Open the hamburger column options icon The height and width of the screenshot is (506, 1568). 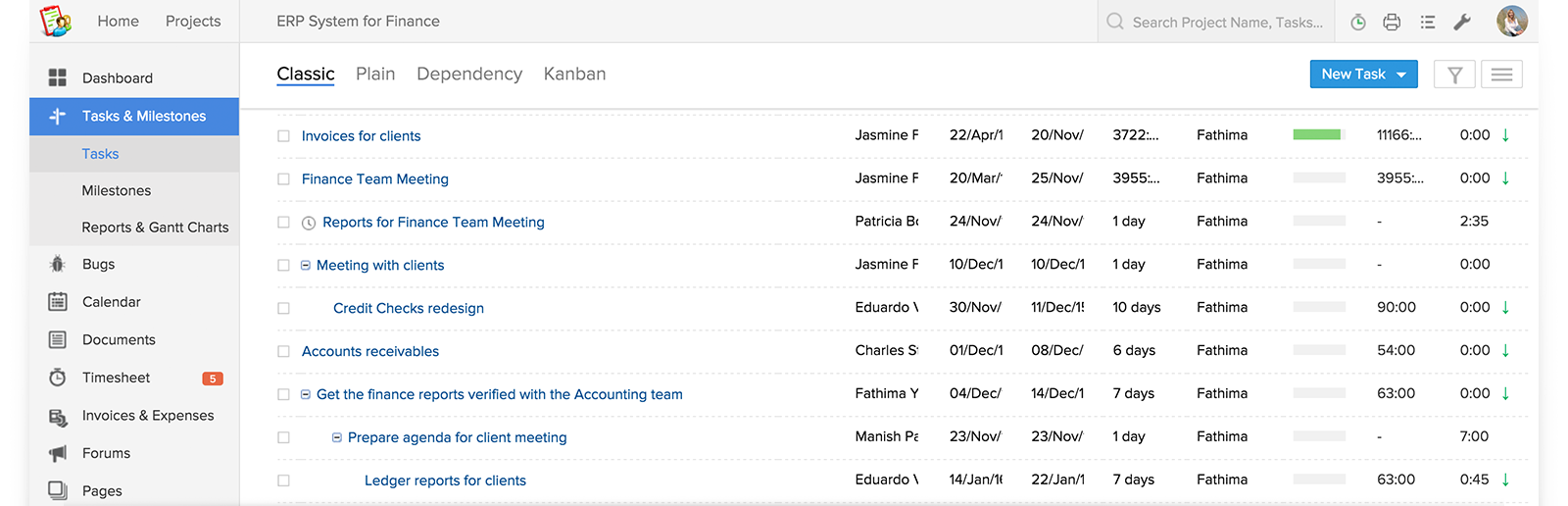(1501, 75)
